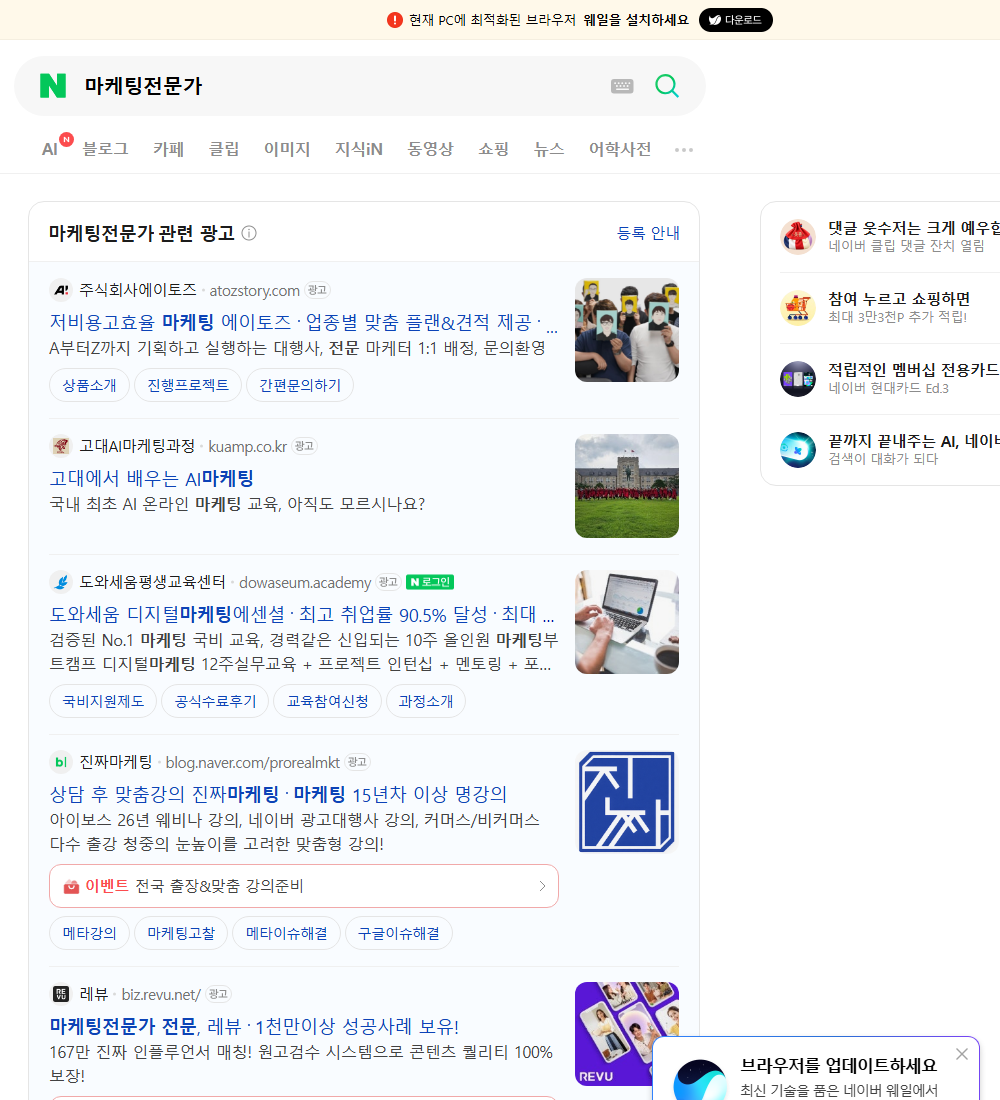
Task: Click the 상품소개 chip
Action: click(89, 385)
